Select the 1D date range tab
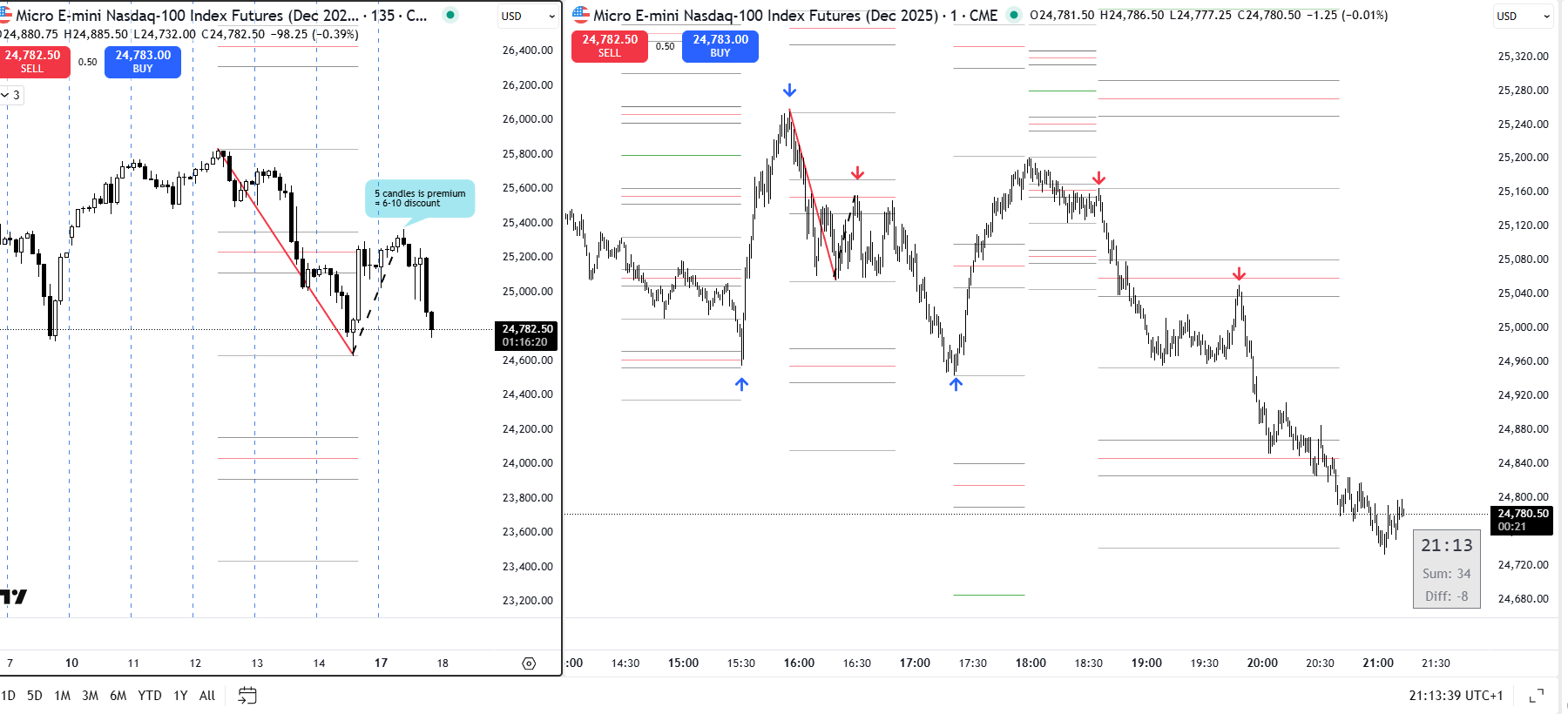This screenshot has width=1568, height=714. 8,696
